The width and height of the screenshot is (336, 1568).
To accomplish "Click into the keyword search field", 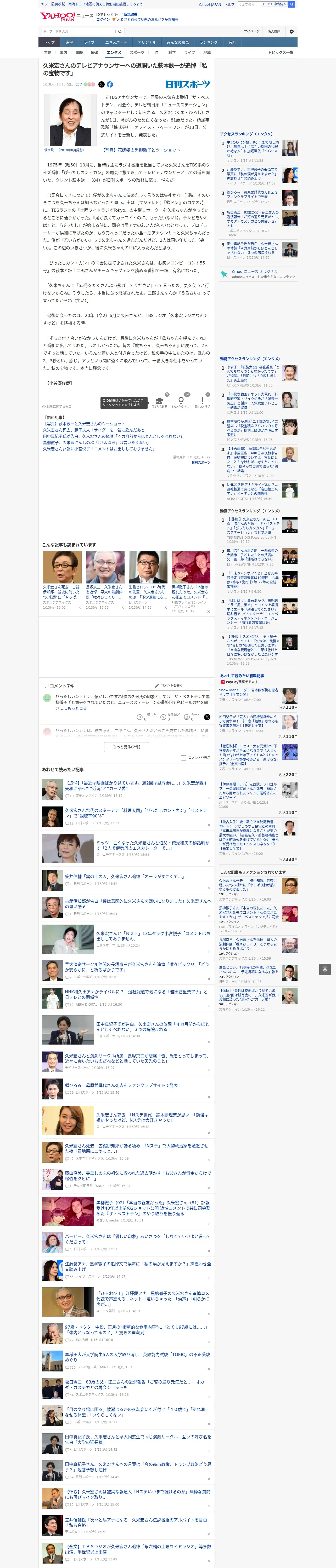I will (79, 32).
